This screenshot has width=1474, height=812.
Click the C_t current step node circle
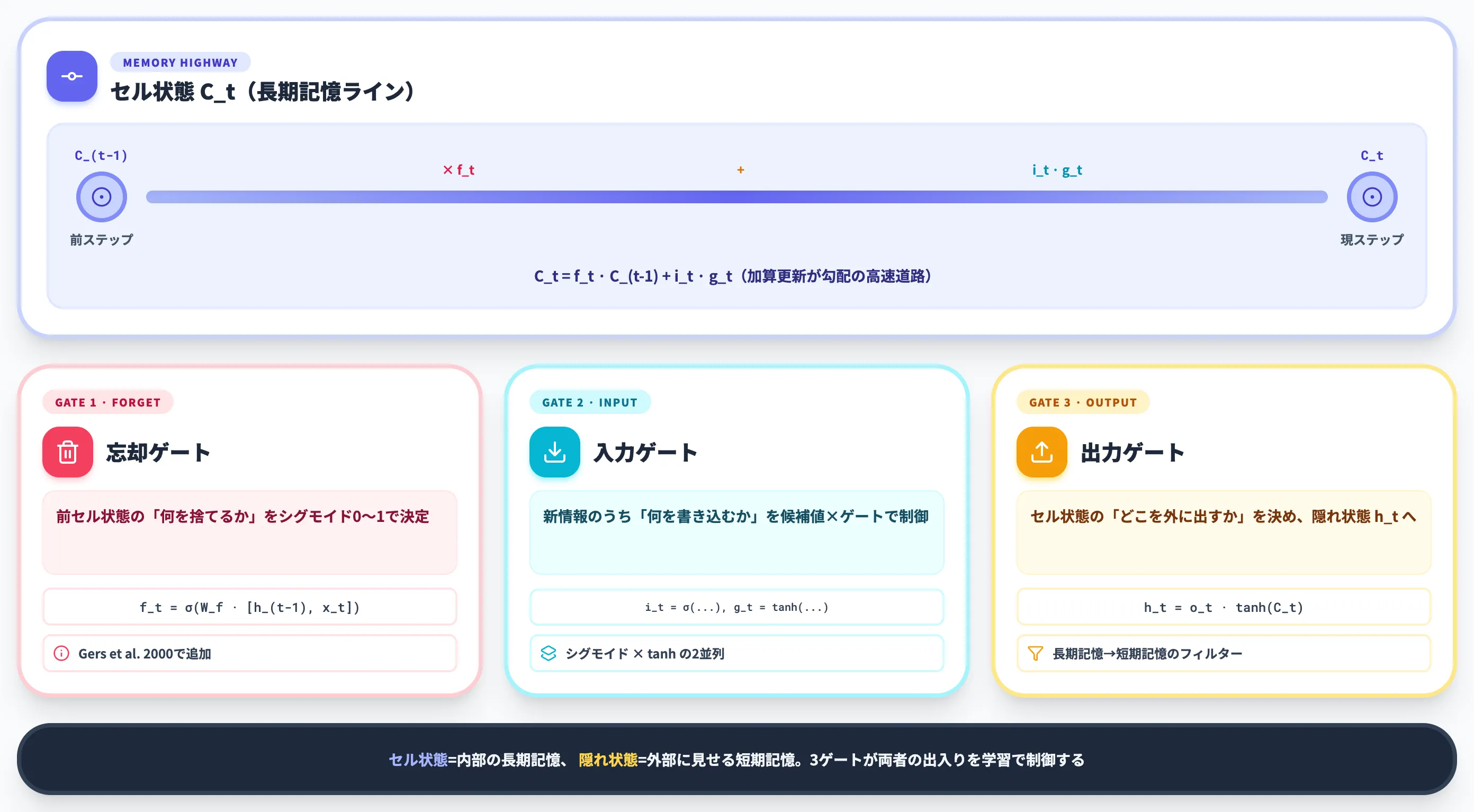click(x=1372, y=197)
